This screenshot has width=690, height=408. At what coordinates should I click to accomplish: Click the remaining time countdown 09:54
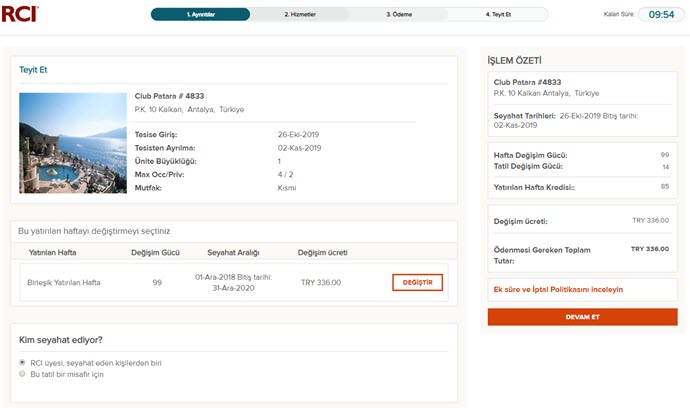coord(661,15)
